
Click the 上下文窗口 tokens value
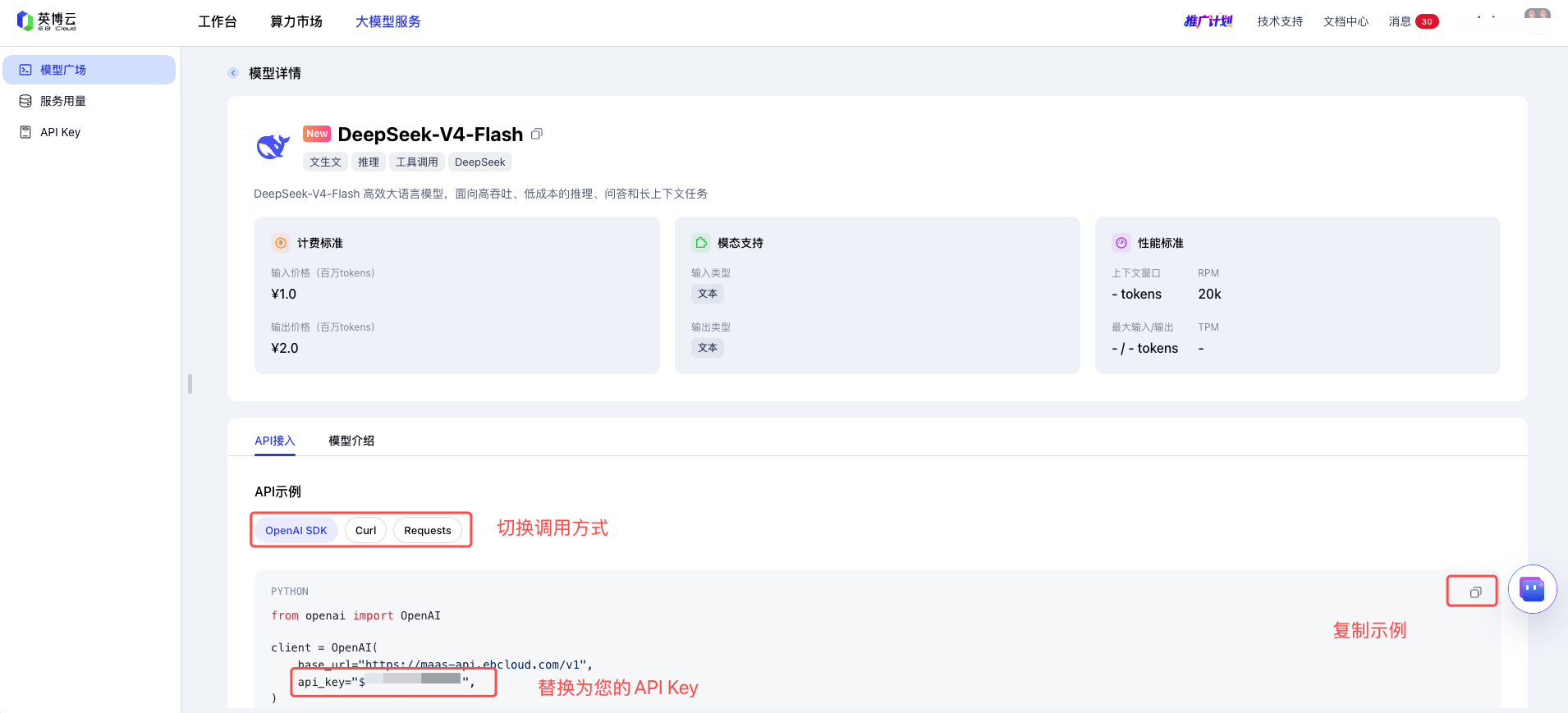[x=1137, y=294]
